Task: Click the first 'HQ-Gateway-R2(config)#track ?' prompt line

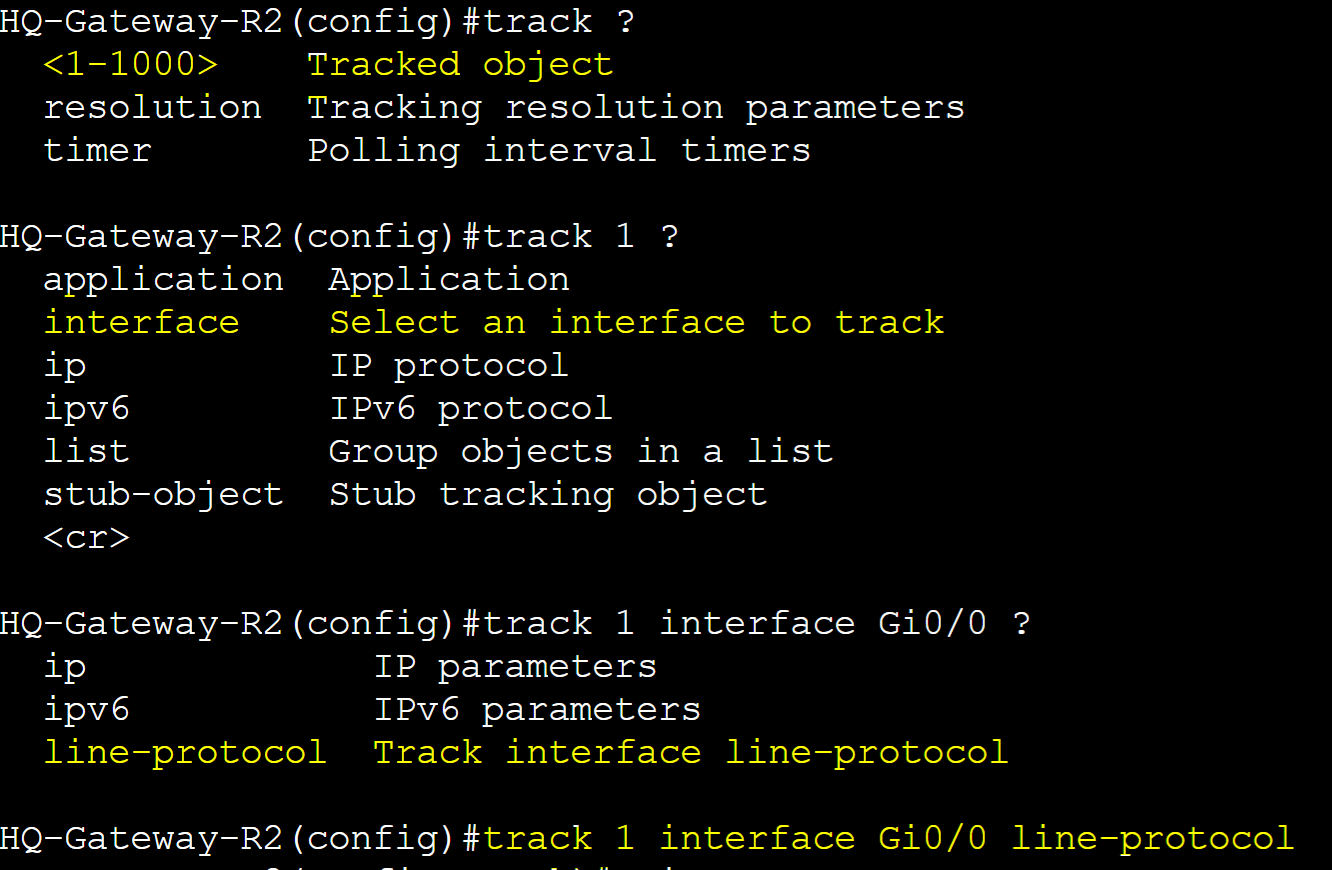Action: 318,22
